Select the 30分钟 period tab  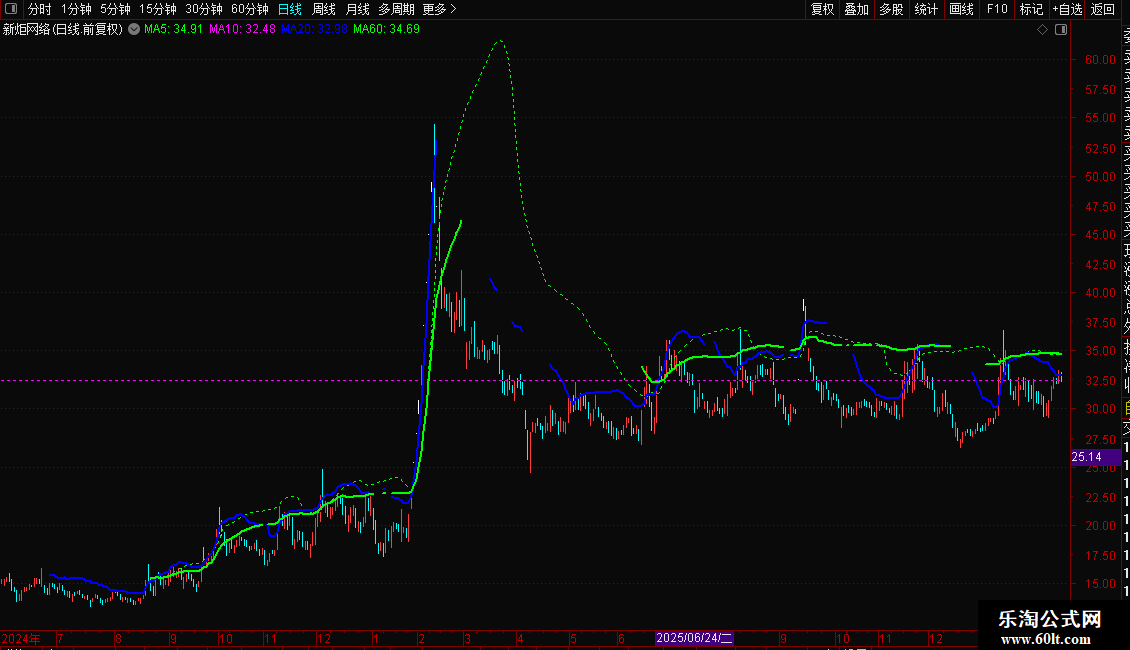pyautogui.click(x=204, y=9)
